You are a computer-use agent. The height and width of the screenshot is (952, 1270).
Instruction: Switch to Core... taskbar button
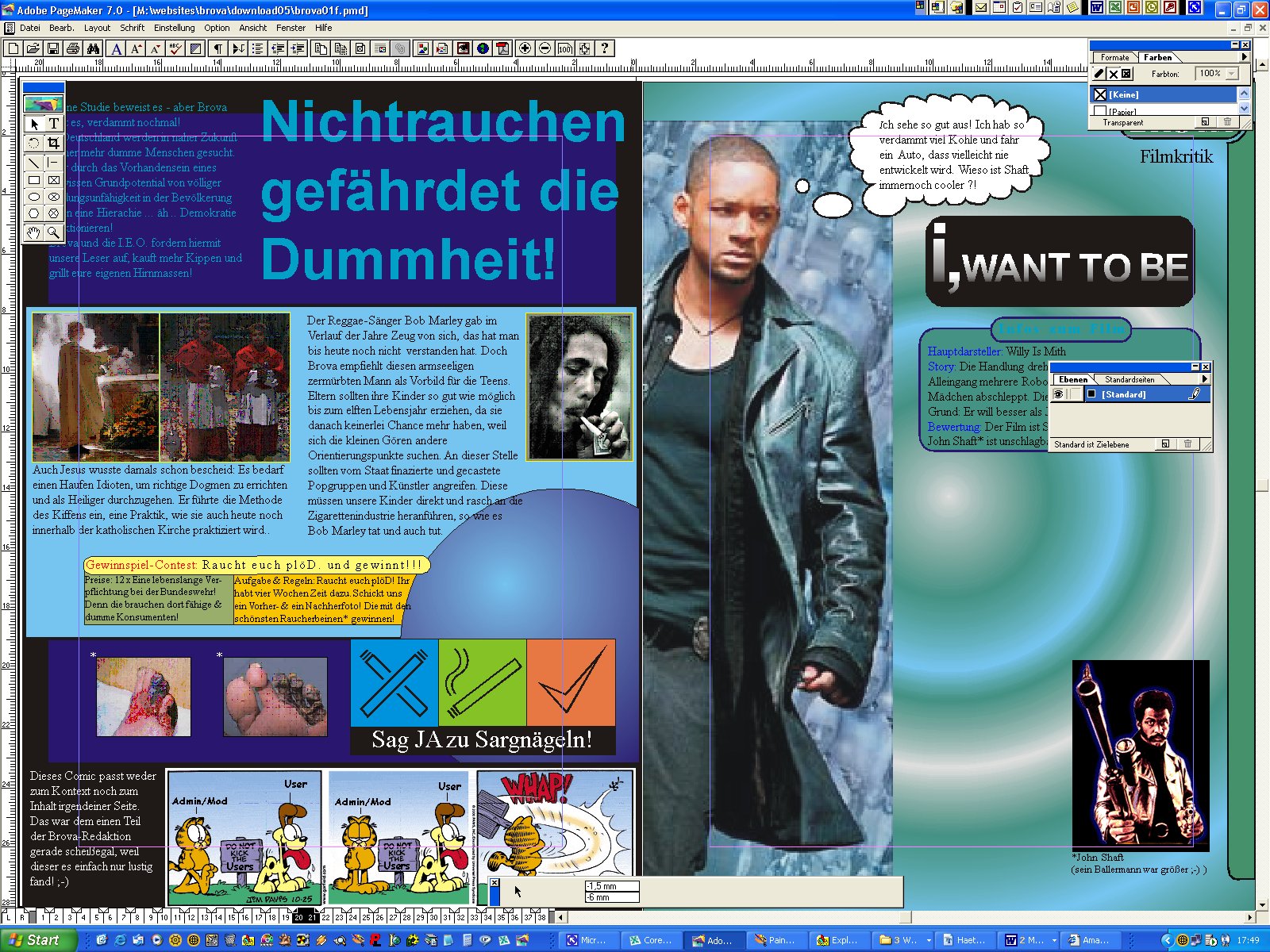651,940
